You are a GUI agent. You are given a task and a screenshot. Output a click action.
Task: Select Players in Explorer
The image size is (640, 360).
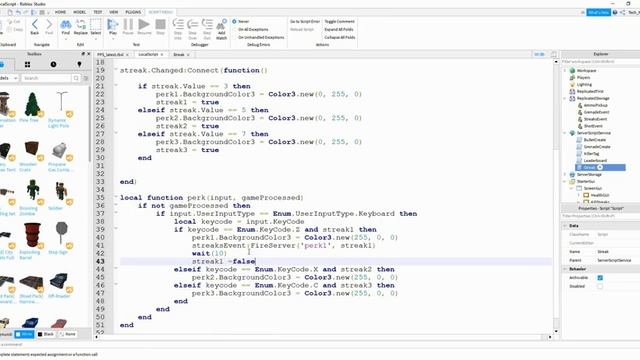(583, 78)
